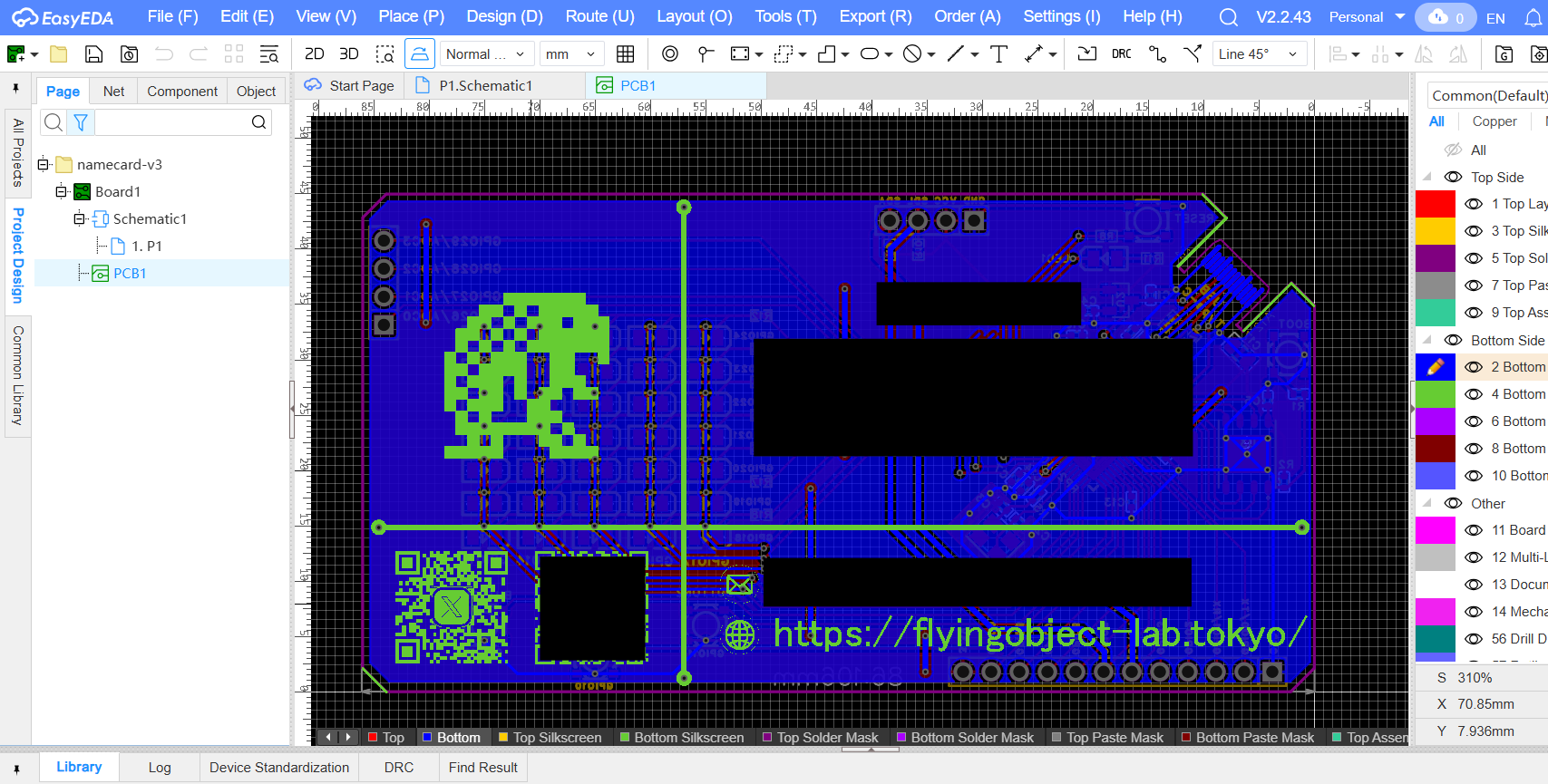This screenshot has height=784, width=1548.
Task: Click the filter funnel icon in panel
Action: [x=81, y=122]
